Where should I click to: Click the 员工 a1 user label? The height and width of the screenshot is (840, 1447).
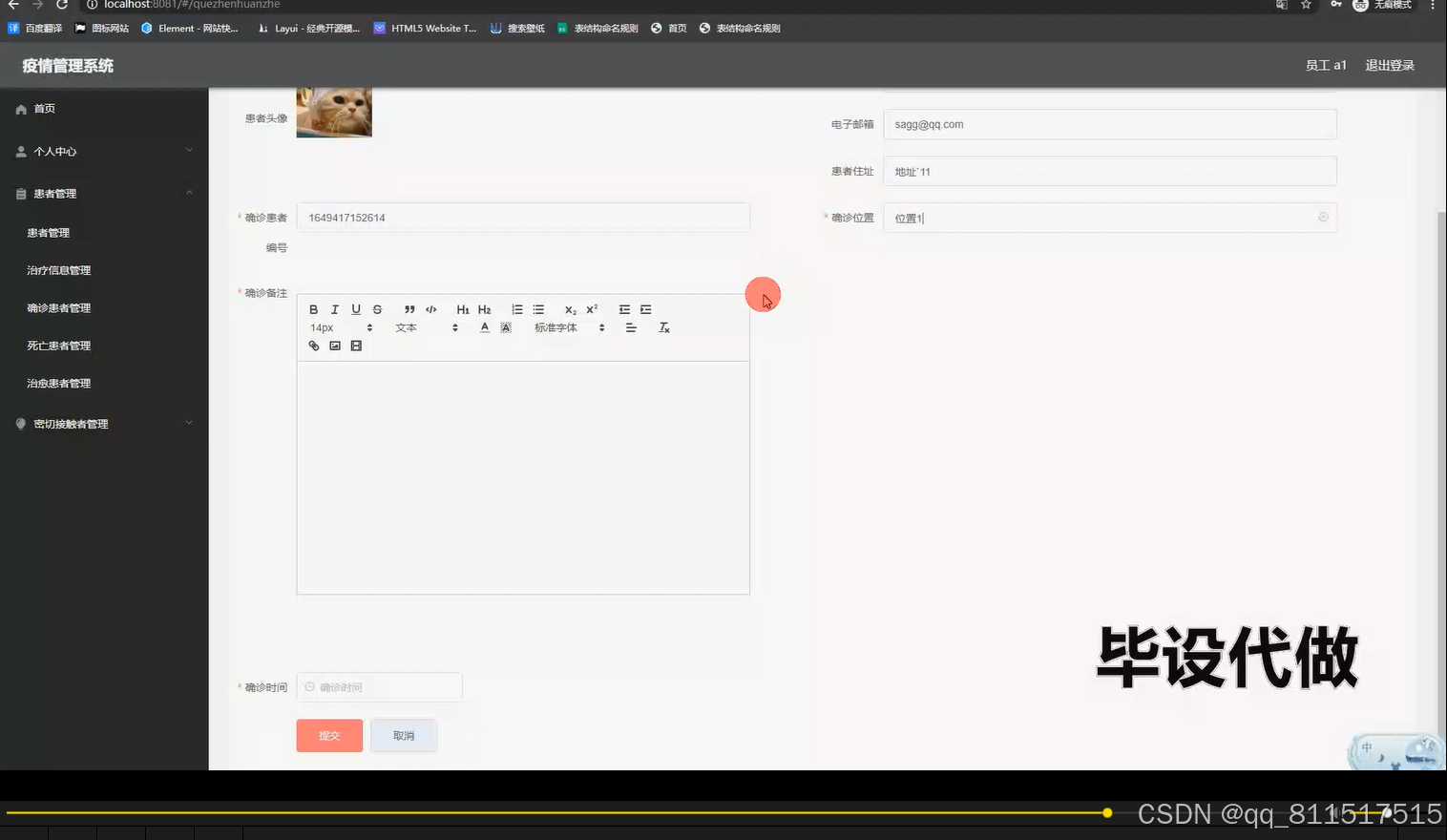(1326, 65)
